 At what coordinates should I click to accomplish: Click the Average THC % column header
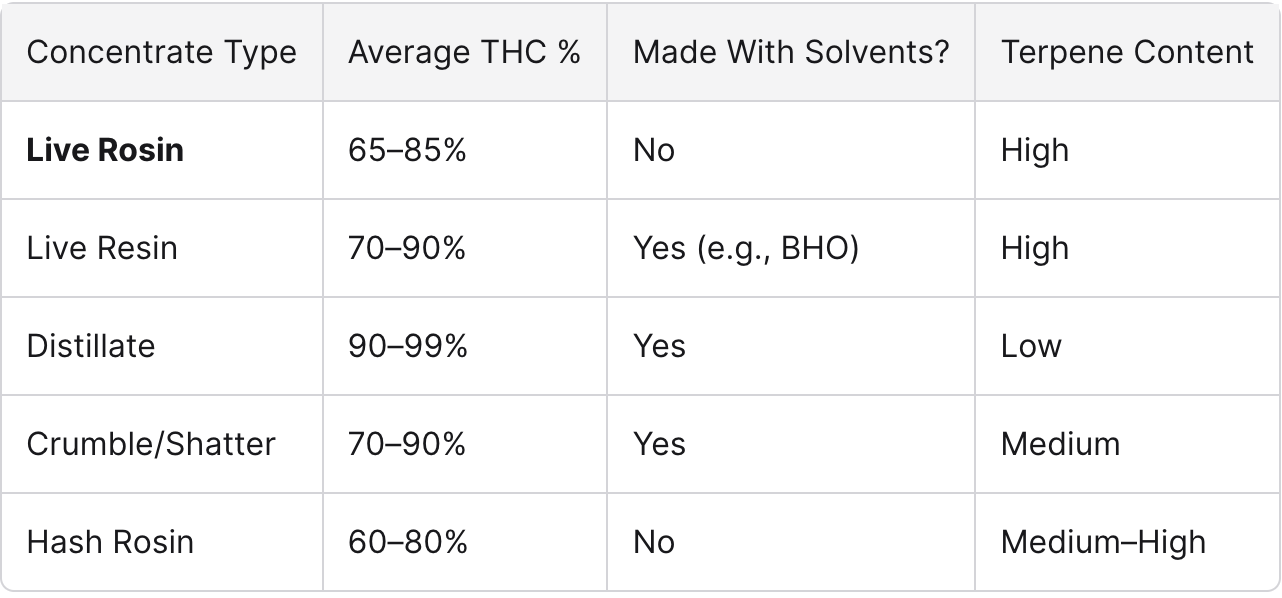(465, 53)
